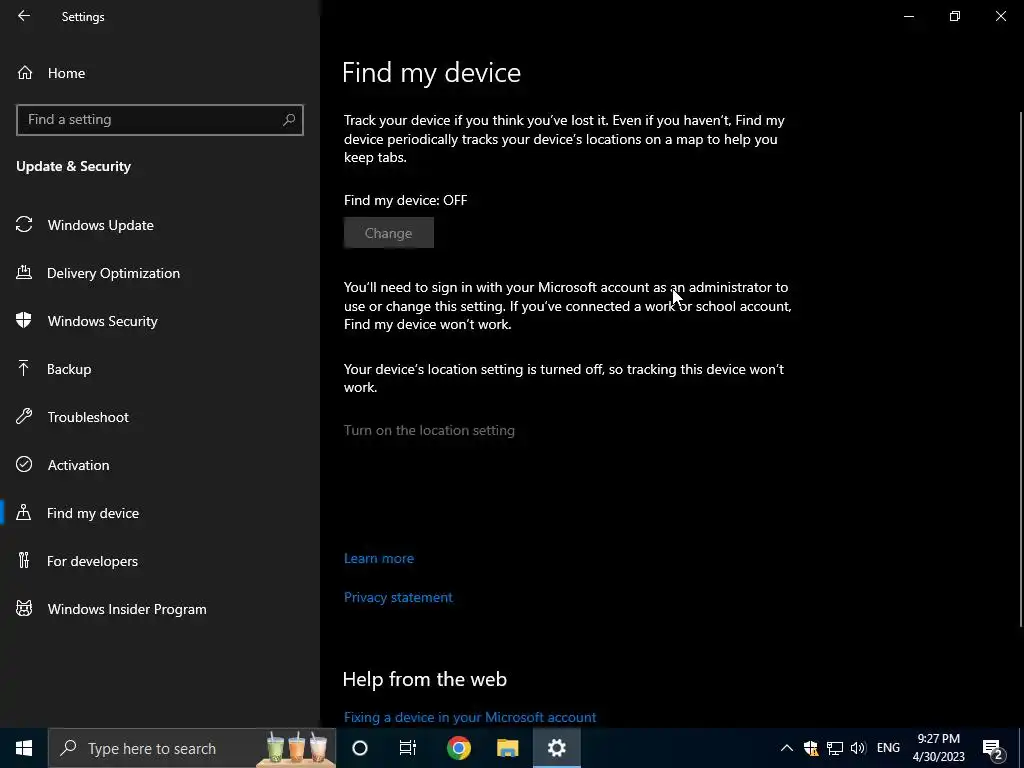Click the Find a setting search box
This screenshot has width=1024, height=768.
[x=160, y=120]
